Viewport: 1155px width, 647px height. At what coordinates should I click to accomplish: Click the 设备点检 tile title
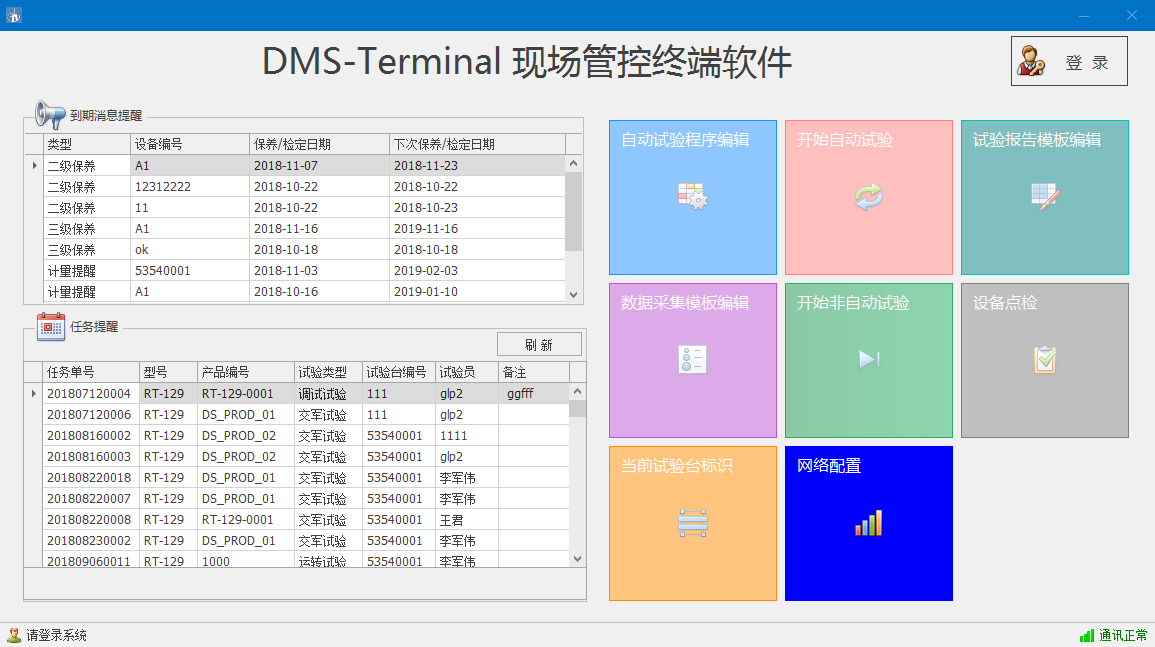pyautogui.click(x=1005, y=303)
